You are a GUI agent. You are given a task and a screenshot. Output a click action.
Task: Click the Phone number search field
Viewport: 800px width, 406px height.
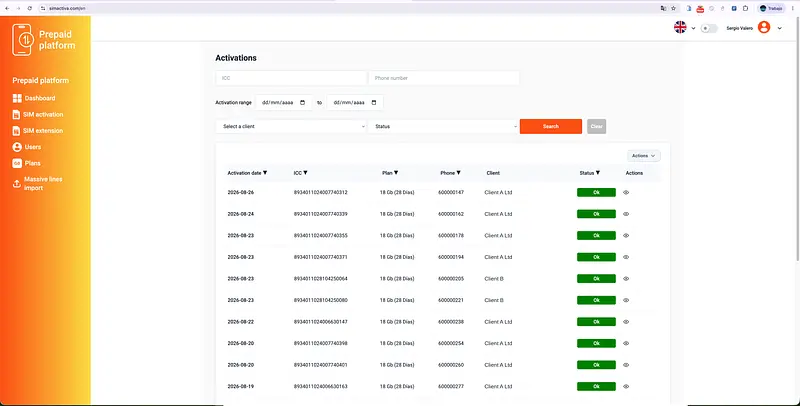point(444,78)
